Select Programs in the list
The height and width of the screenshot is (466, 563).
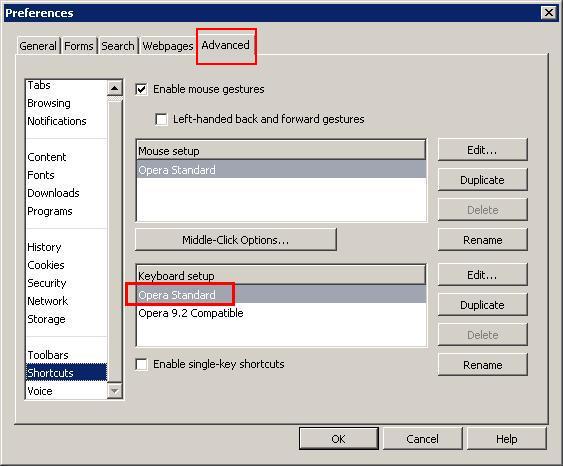(x=66, y=211)
